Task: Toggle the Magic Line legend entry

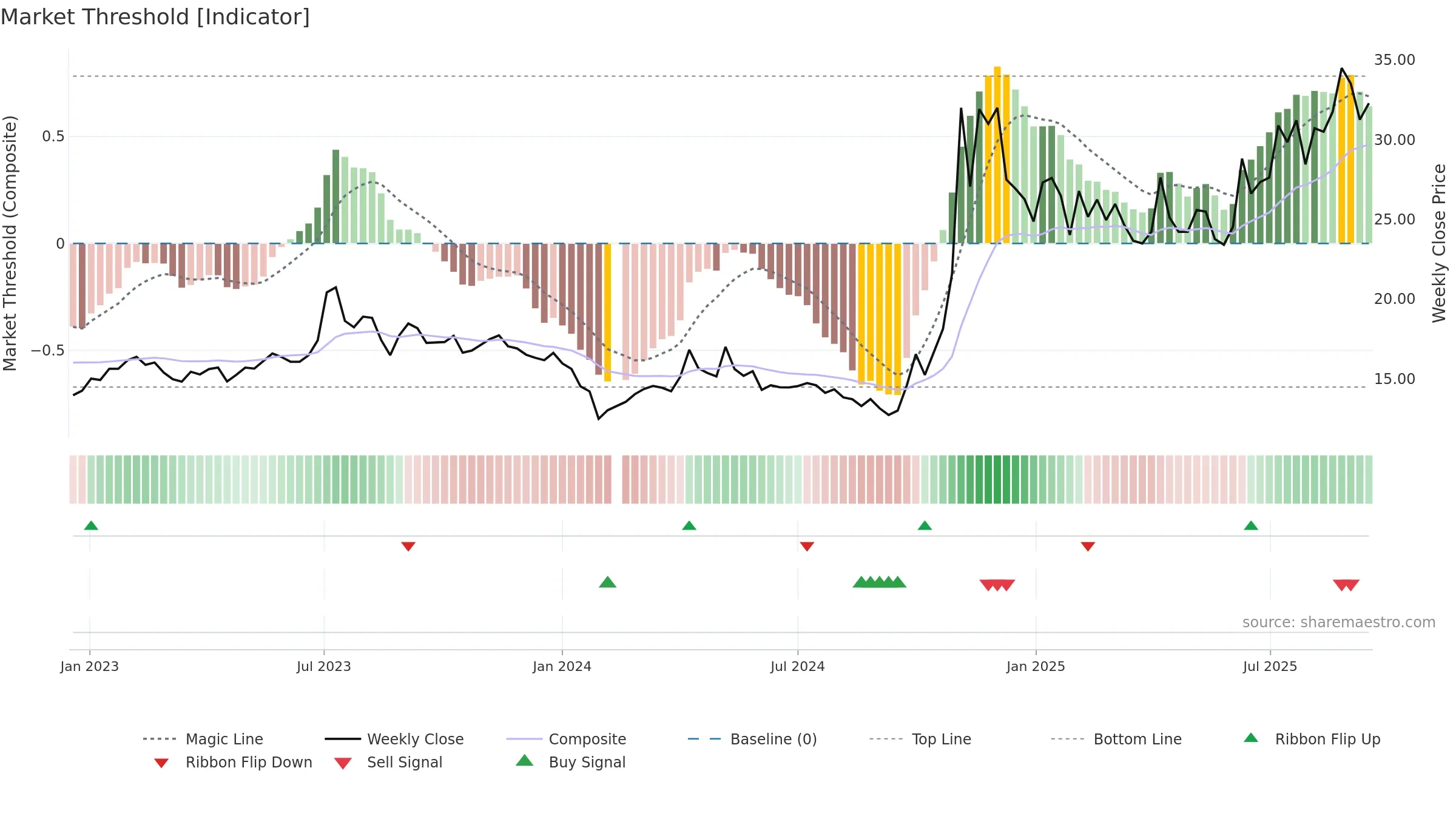Action: click(203, 739)
